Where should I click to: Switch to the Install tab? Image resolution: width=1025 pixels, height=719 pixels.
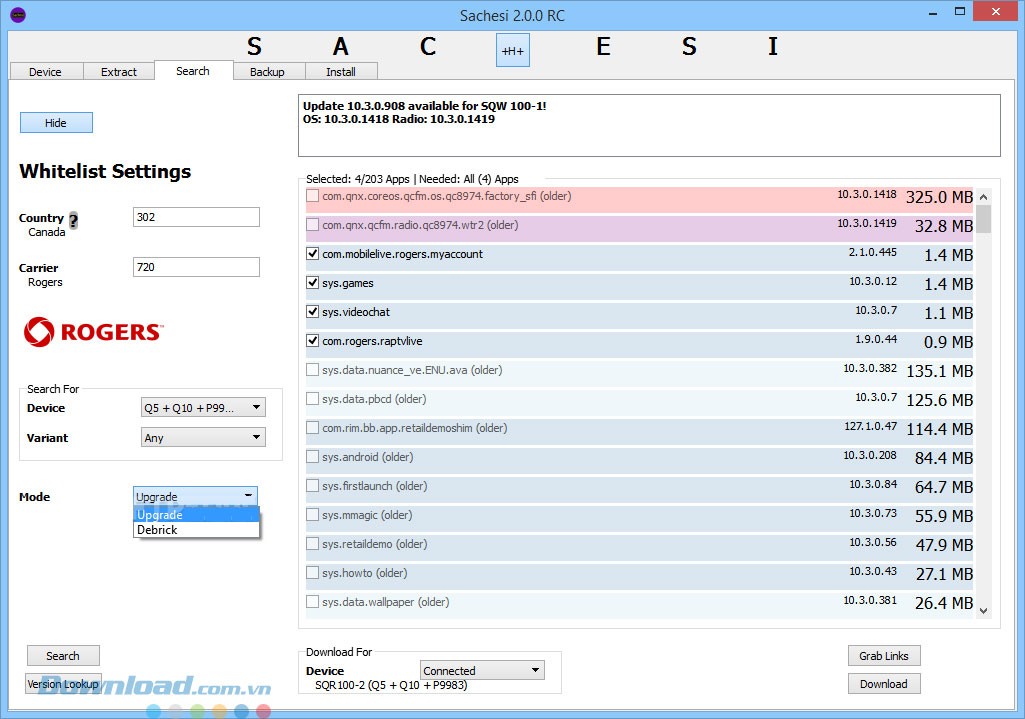[342, 71]
